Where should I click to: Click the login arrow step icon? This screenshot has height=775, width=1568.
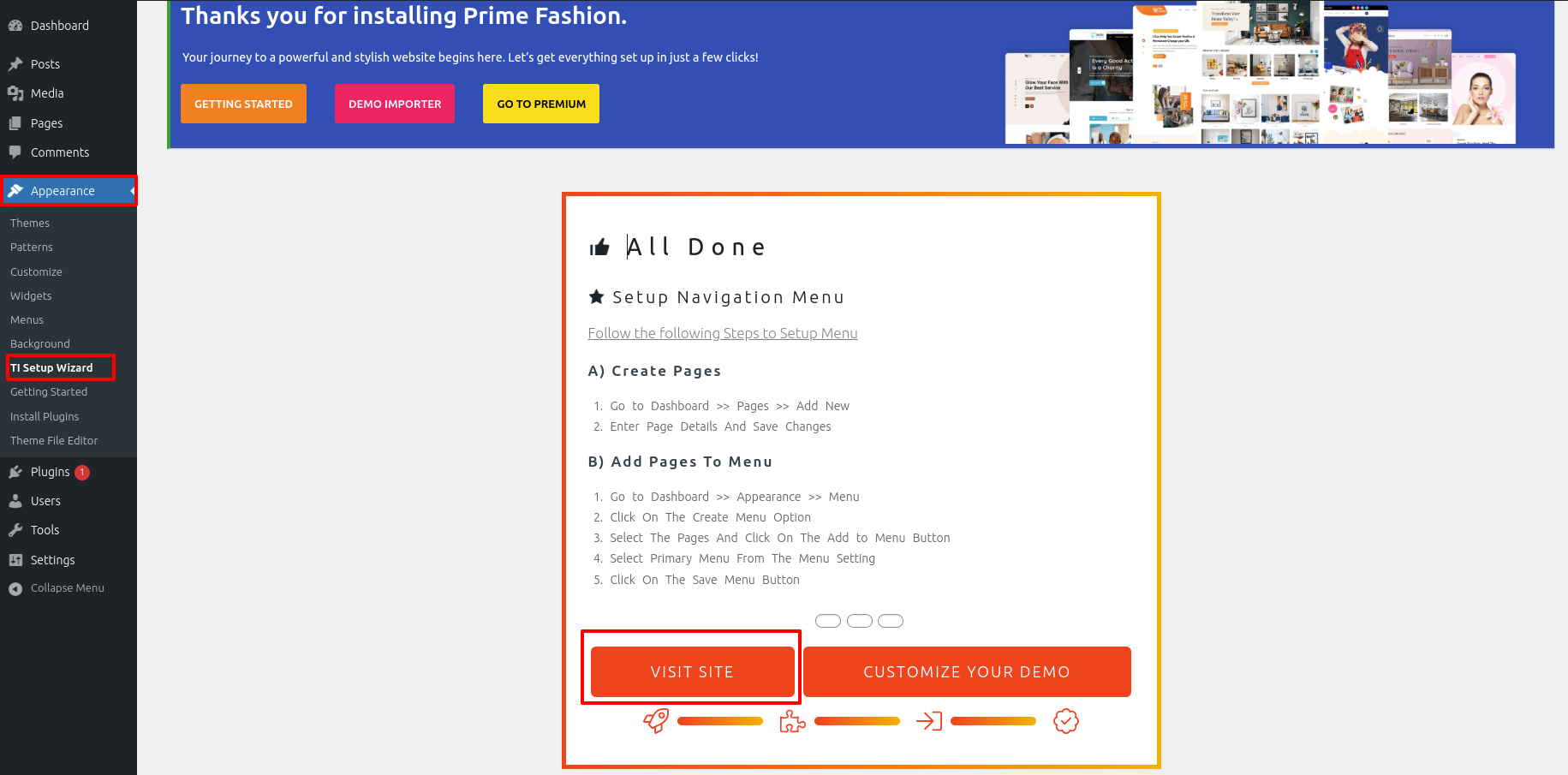pos(928,722)
